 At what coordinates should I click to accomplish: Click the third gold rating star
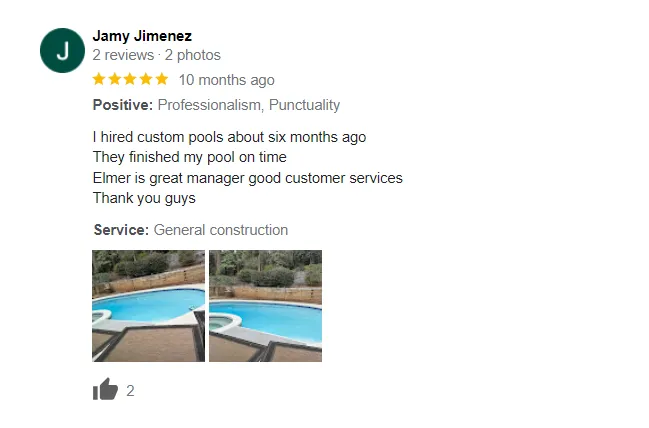coord(130,79)
